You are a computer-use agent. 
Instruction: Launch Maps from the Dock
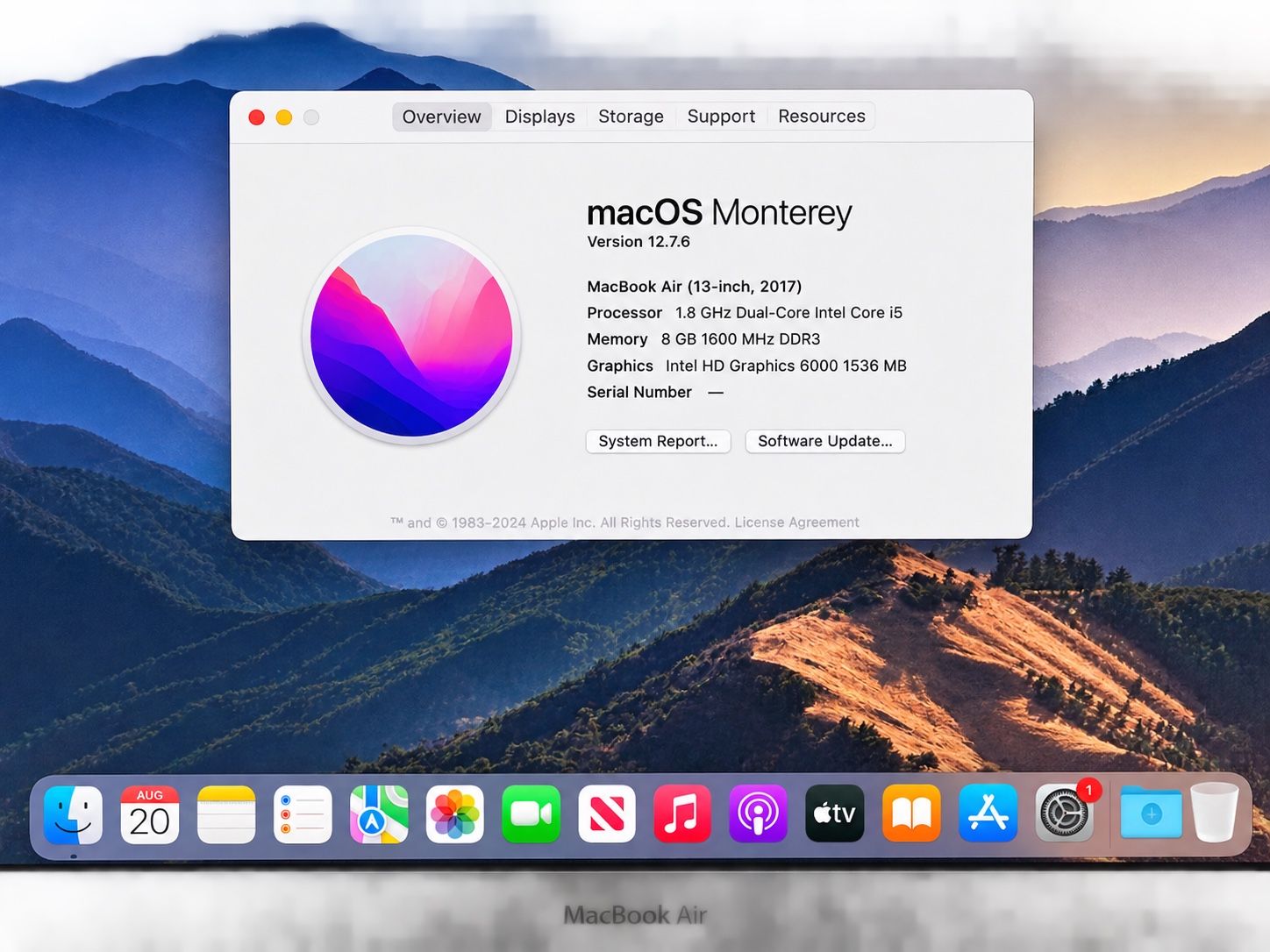click(379, 814)
